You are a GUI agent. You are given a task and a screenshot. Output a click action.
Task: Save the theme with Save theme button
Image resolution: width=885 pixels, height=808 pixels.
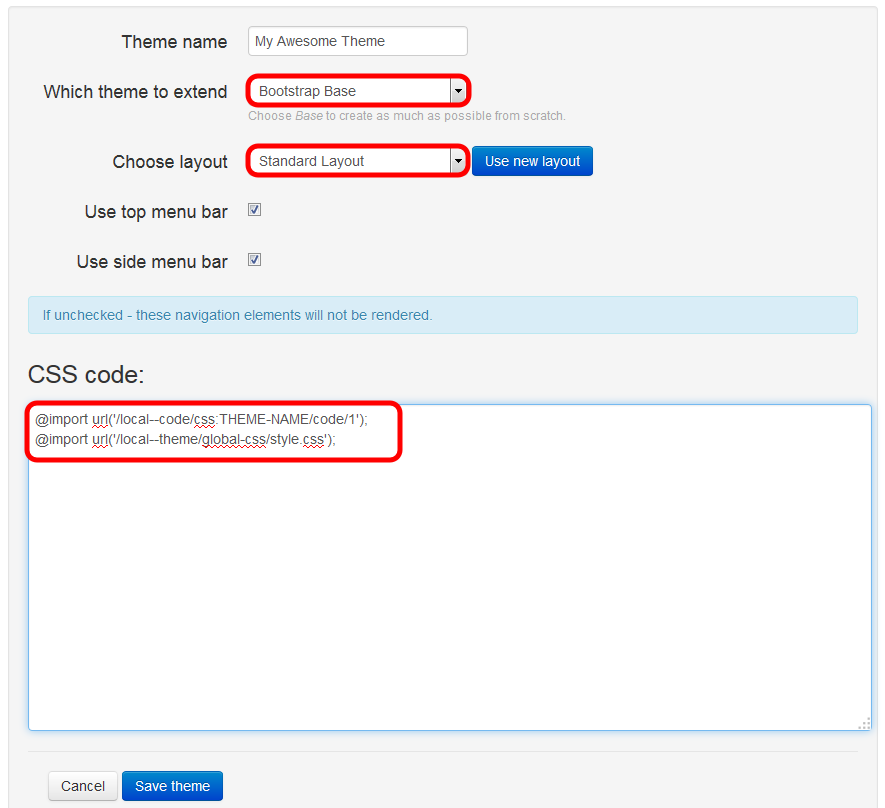pos(172,786)
